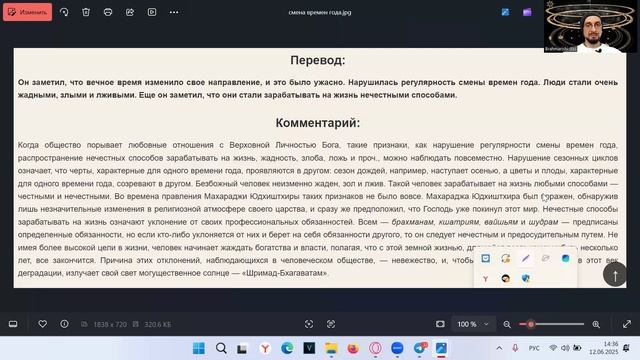Open the share icon in the top toolbar
Viewport: 640px width, 360px height.
(130, 12)
